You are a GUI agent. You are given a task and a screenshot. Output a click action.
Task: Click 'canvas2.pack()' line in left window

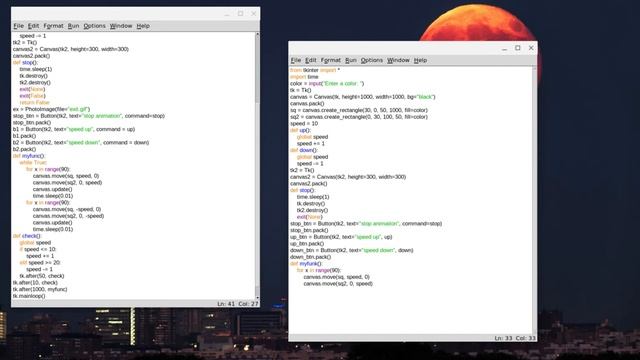tap(31, 56)
